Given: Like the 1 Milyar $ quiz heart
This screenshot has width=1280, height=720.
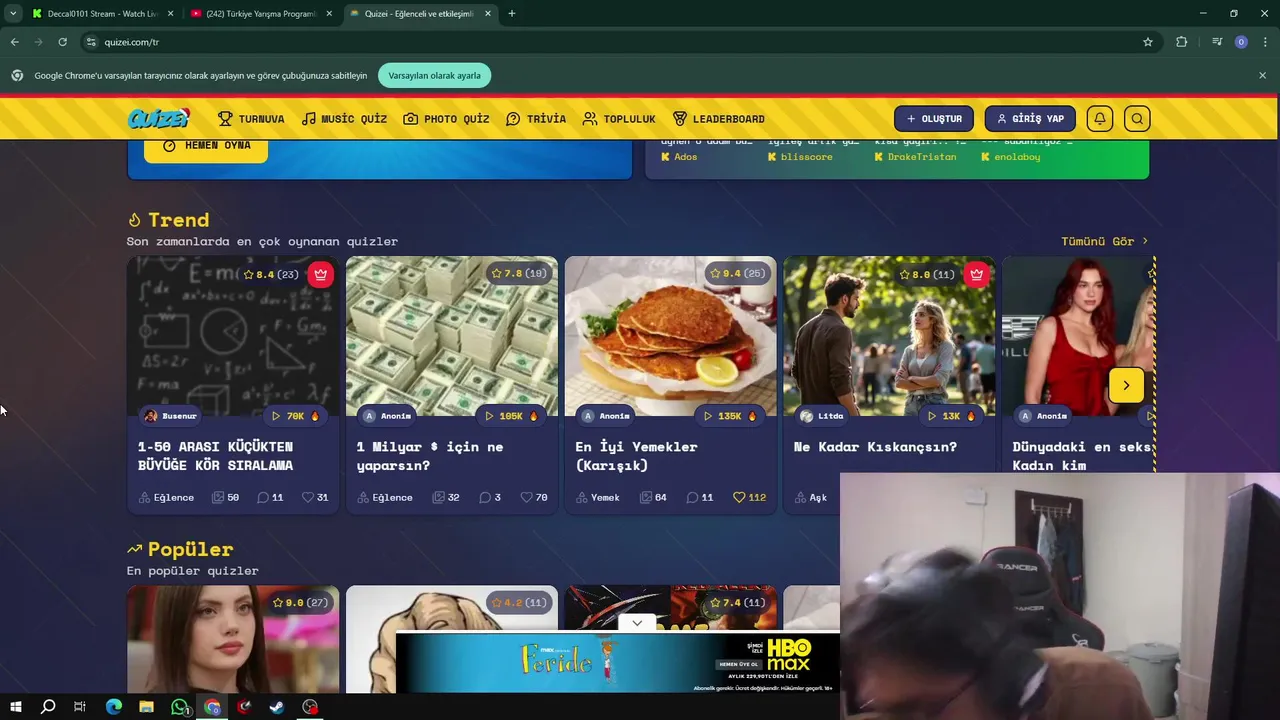Looking at the screenshot, I should [x=526, y=497].
